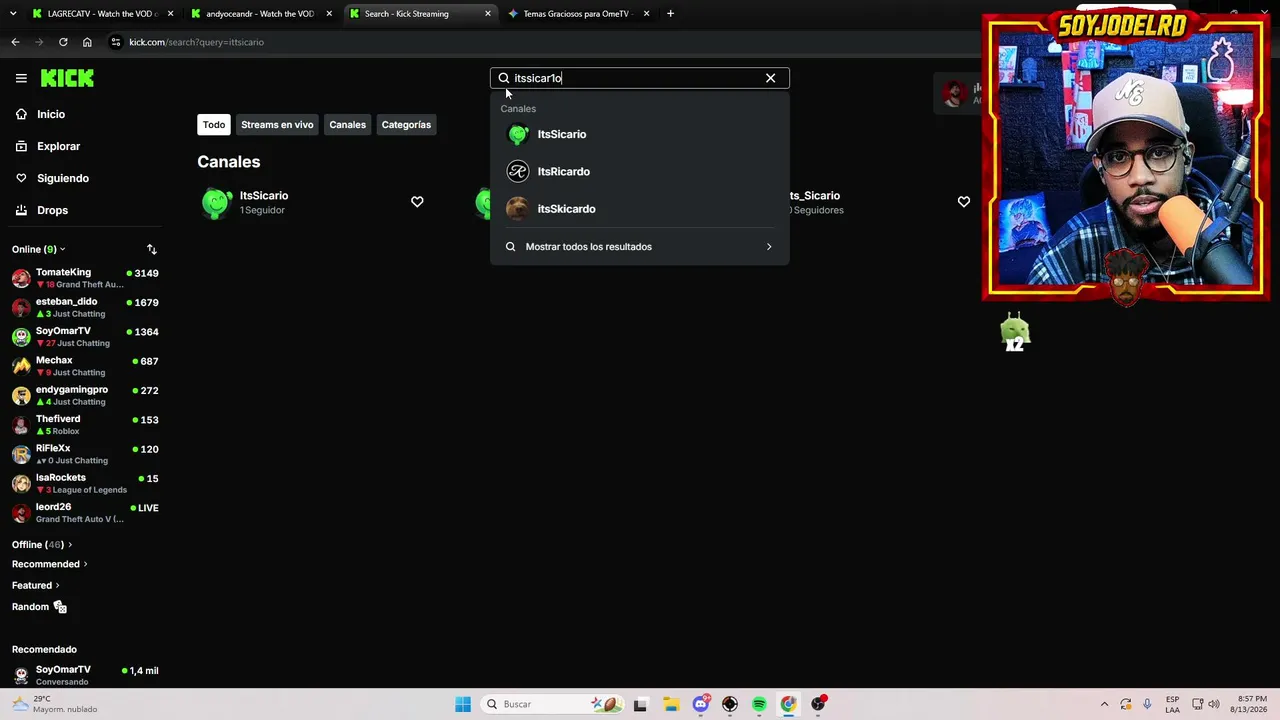This screenshot has width=1280, height=720.
Task: Select ItsSicario from search suggestions
Action: [639, 134]
